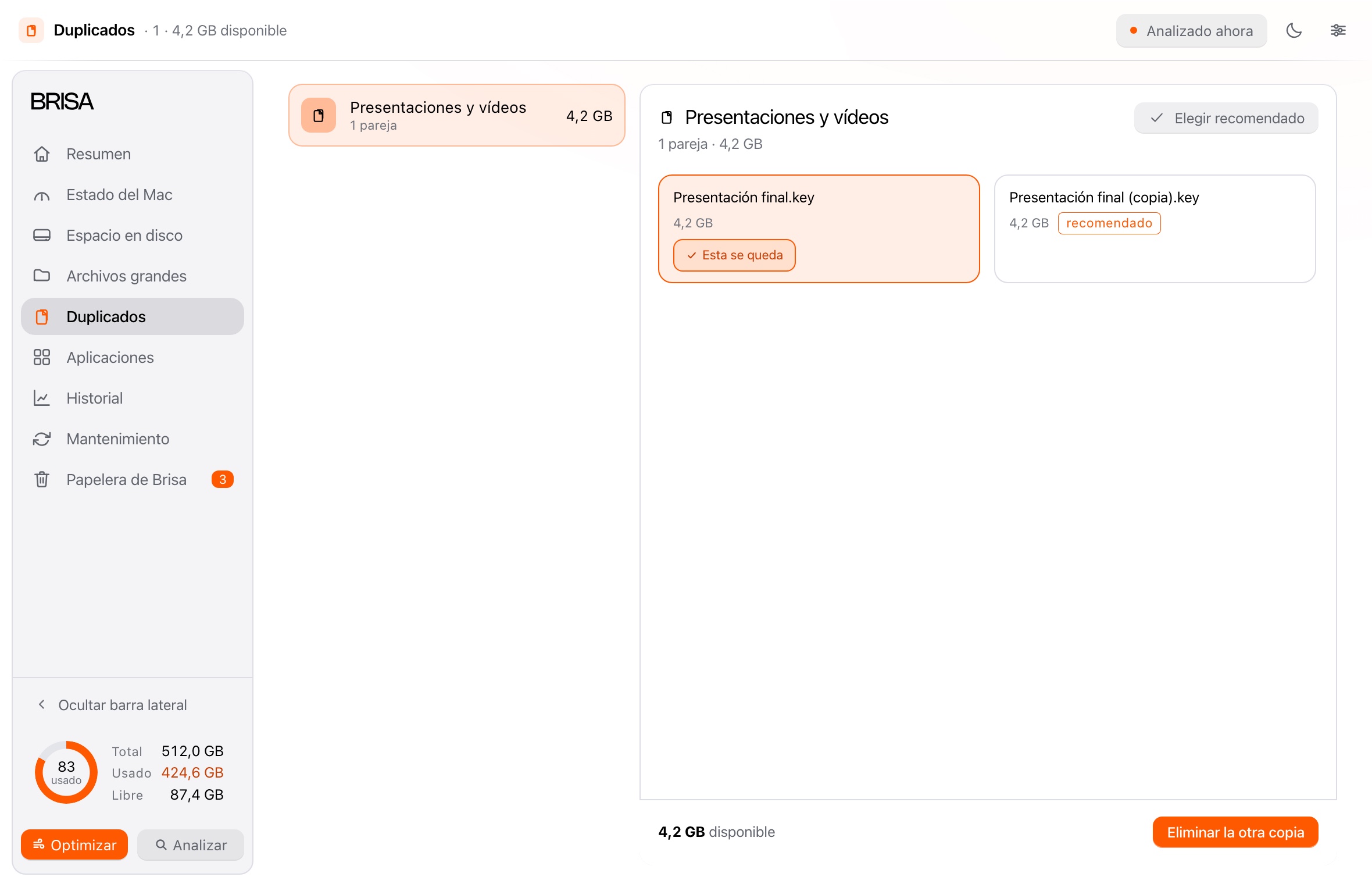Click the 83 usado disk usage ring
The height and width of the screenshot is (884, 1372).
click(x=66, y=772)
